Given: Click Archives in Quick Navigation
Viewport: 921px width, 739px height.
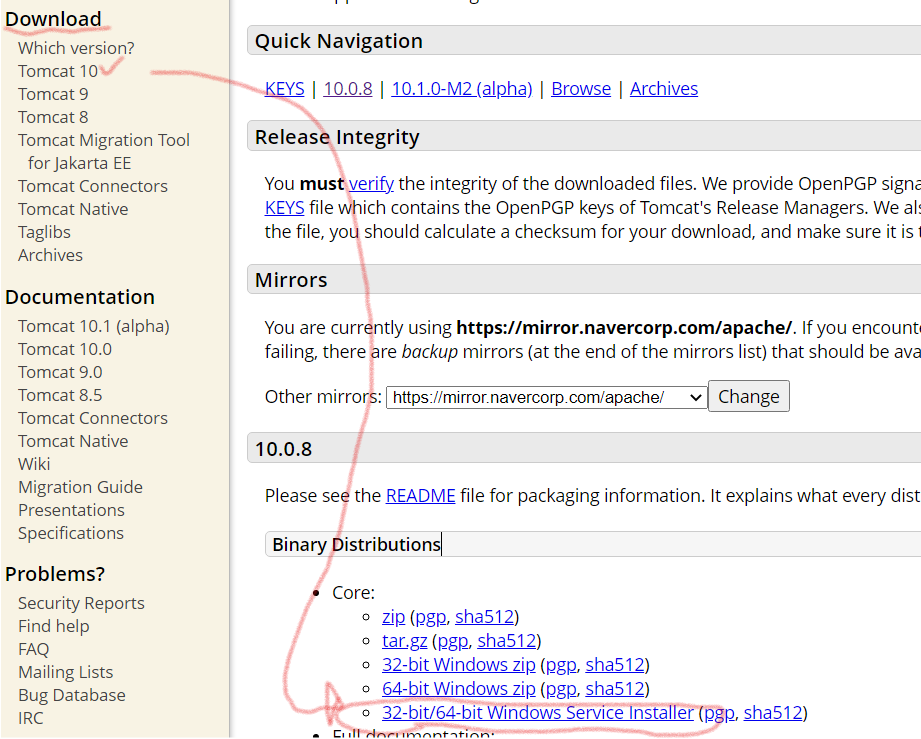Looking at the screenshot, I should click(x=664, y=89).
